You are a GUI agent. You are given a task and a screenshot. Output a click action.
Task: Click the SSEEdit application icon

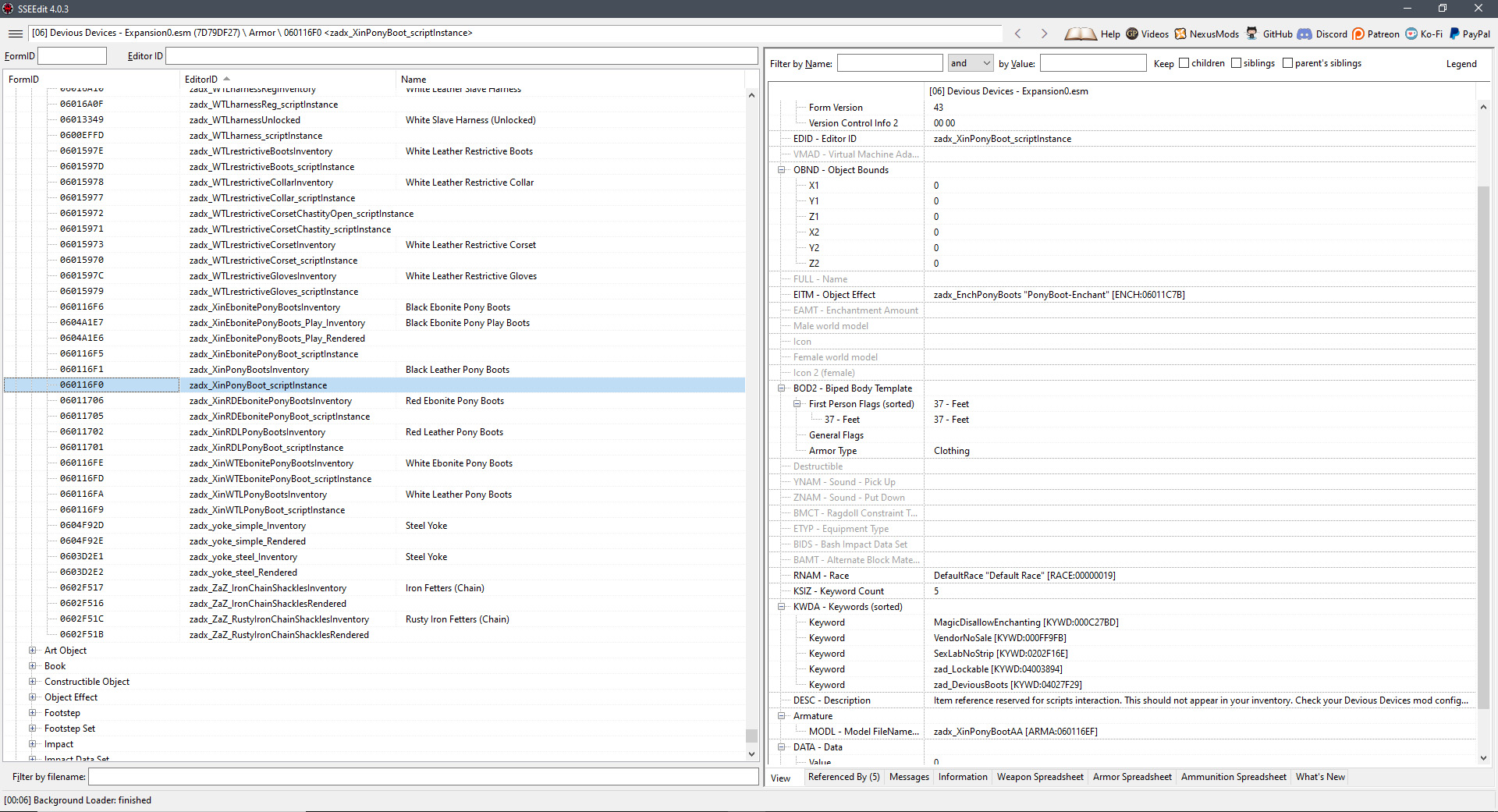pyautogui.click(x=8, y=9)
